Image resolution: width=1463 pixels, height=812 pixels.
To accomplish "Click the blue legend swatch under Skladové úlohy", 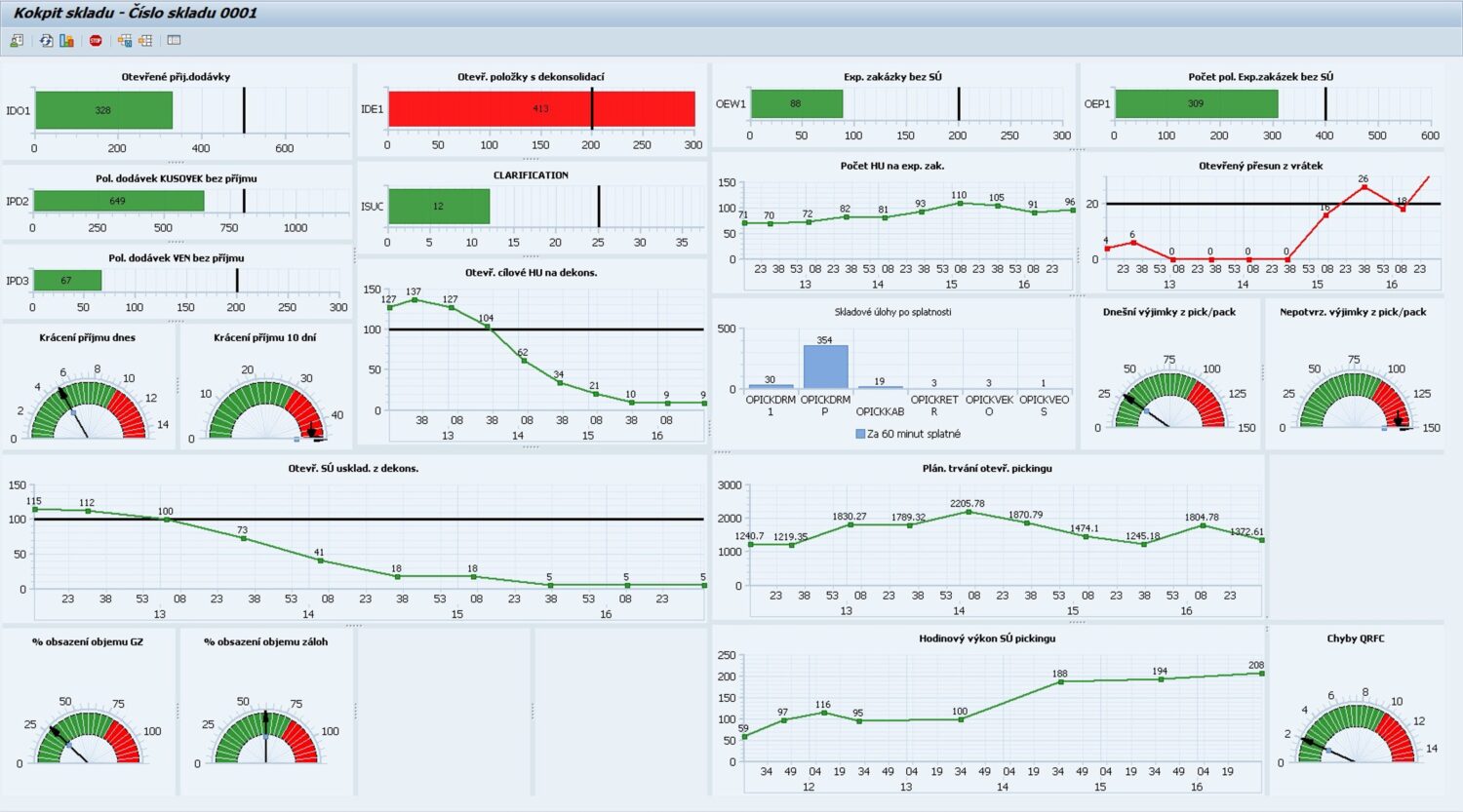I will coord(860,434).
